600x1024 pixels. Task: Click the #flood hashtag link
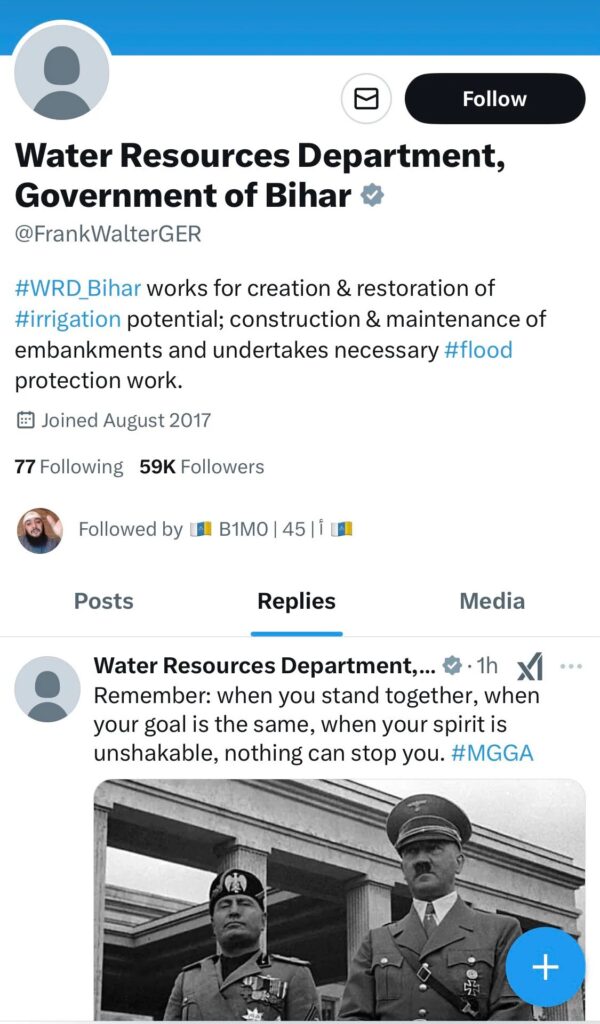point(478,350)
